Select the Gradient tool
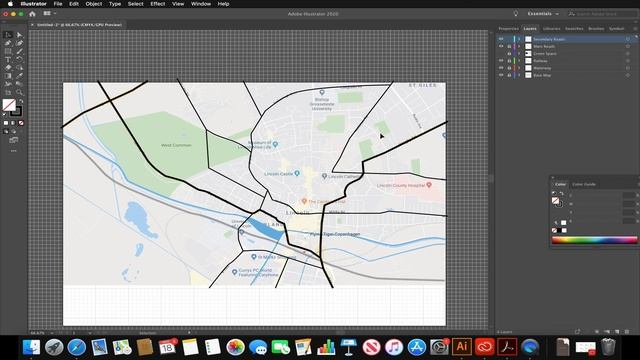640x360 pixels. [8, 76]
